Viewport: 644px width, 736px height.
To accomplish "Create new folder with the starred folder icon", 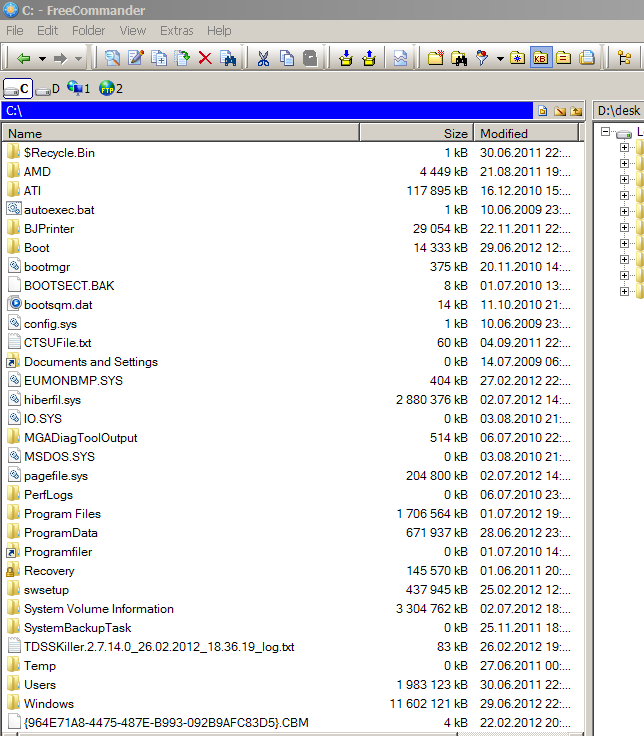I will coord(436,58).
